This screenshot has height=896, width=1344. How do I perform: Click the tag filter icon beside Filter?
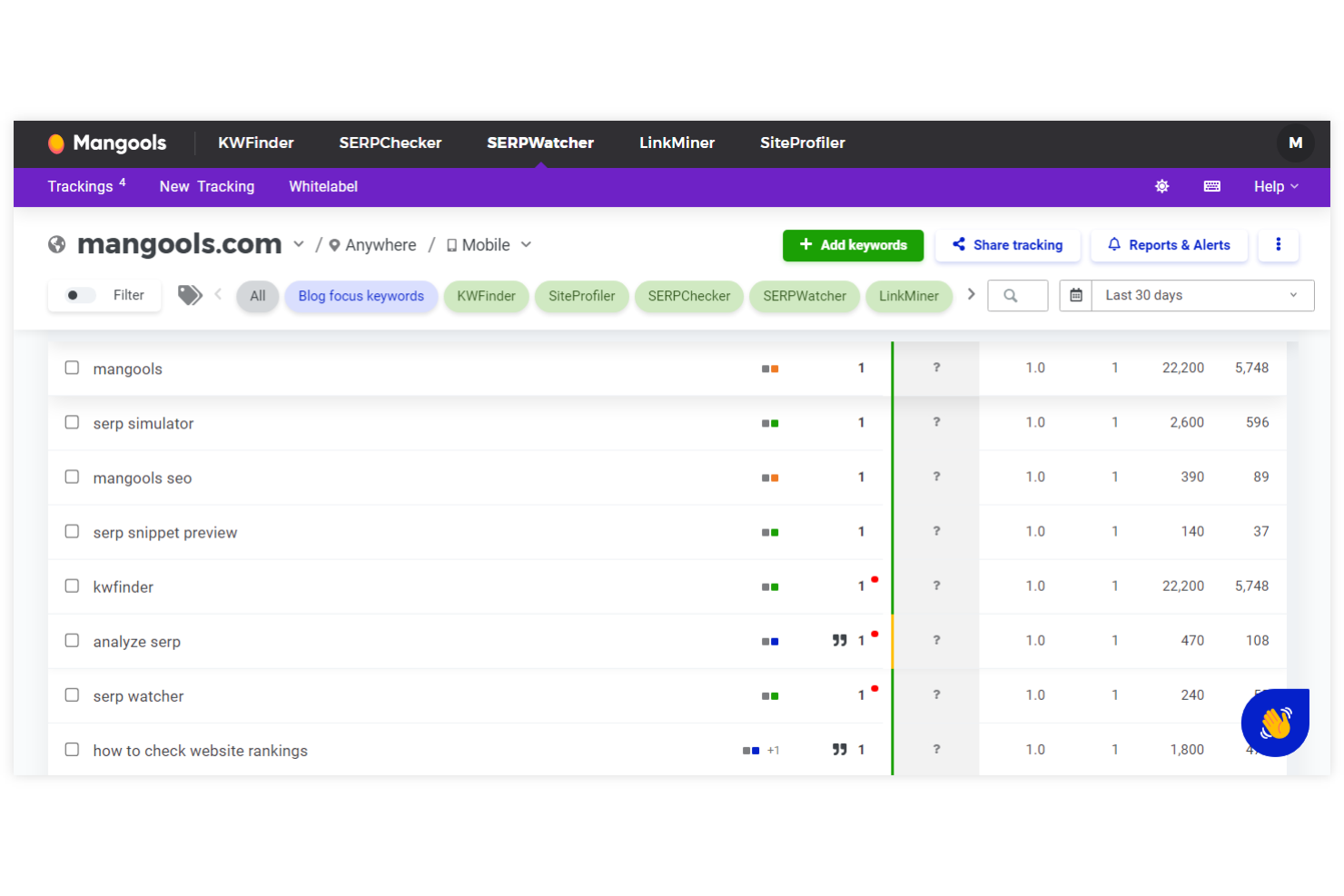[189, 295]
